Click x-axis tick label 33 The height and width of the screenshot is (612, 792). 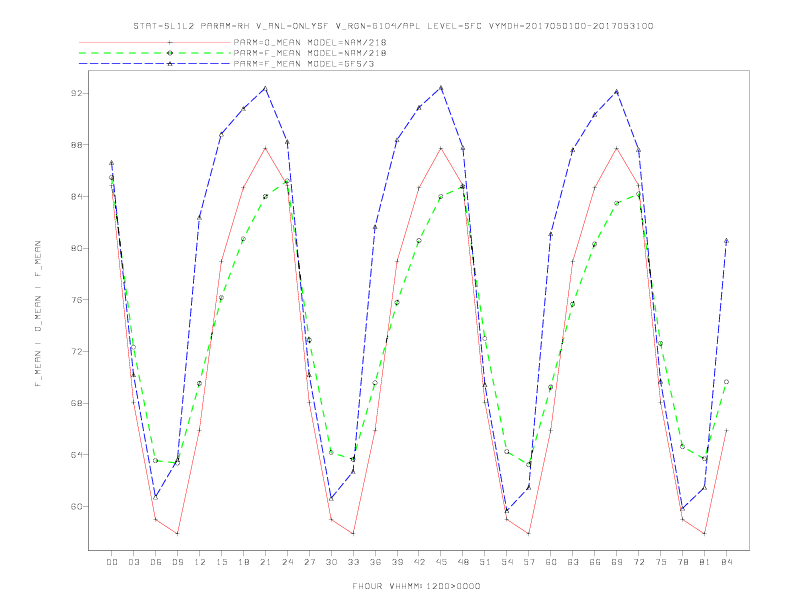tap(353, 562)
